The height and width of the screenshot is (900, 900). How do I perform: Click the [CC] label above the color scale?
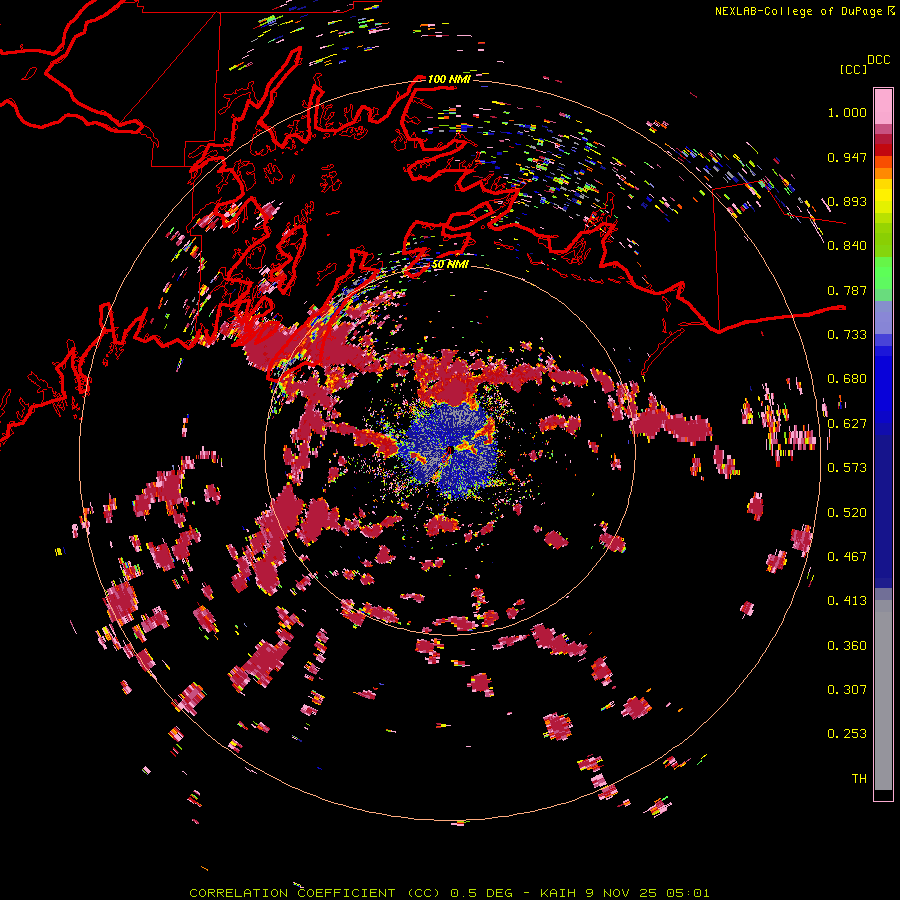pyautogui.click(x=853, y=69)
